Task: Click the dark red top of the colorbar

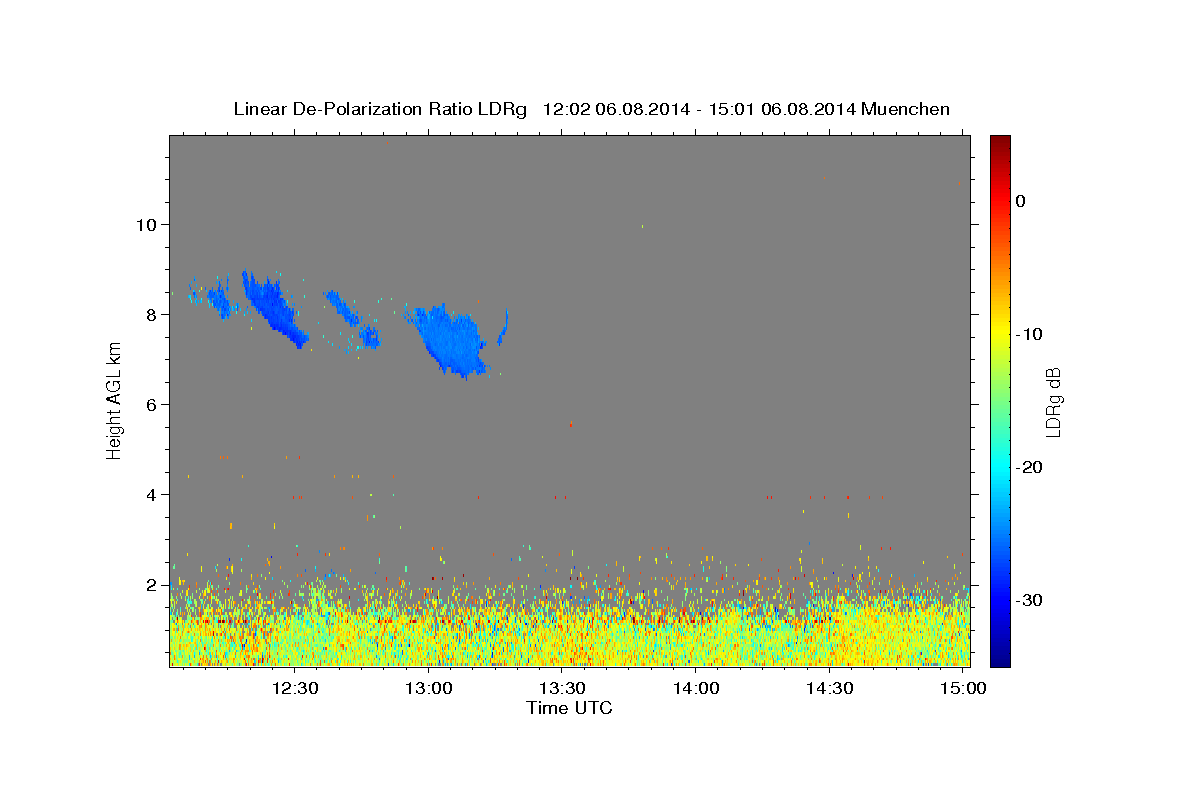Action: [x=1000, y=145]
